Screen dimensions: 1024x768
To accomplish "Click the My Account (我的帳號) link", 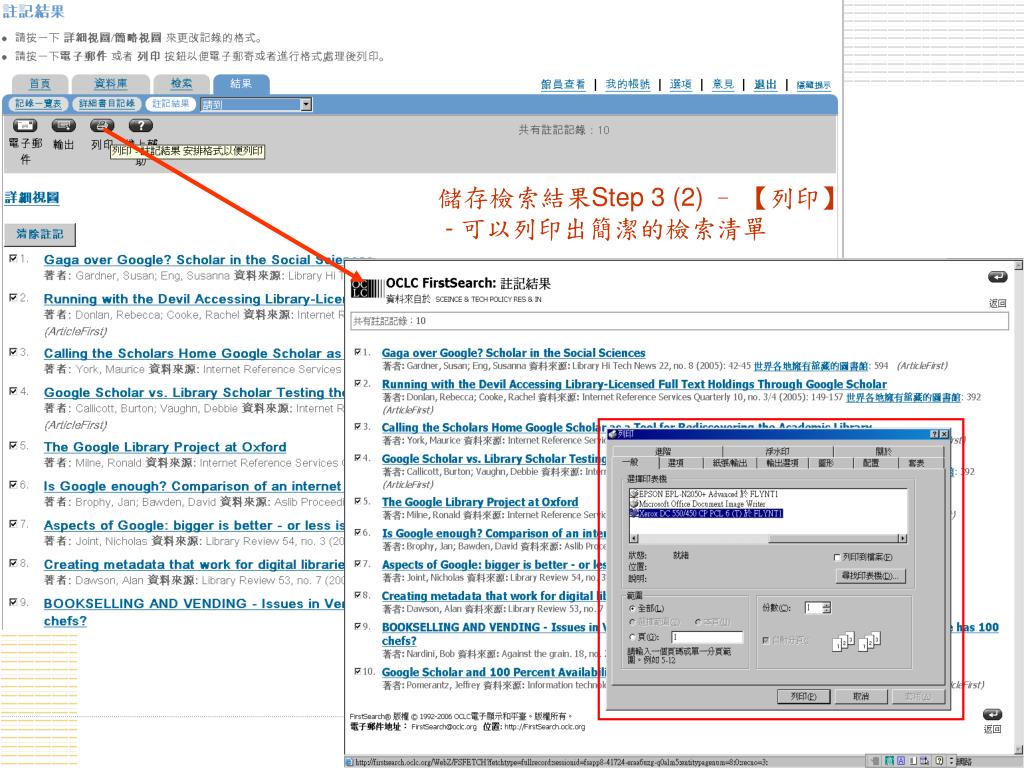I will [x=628, y=84].
